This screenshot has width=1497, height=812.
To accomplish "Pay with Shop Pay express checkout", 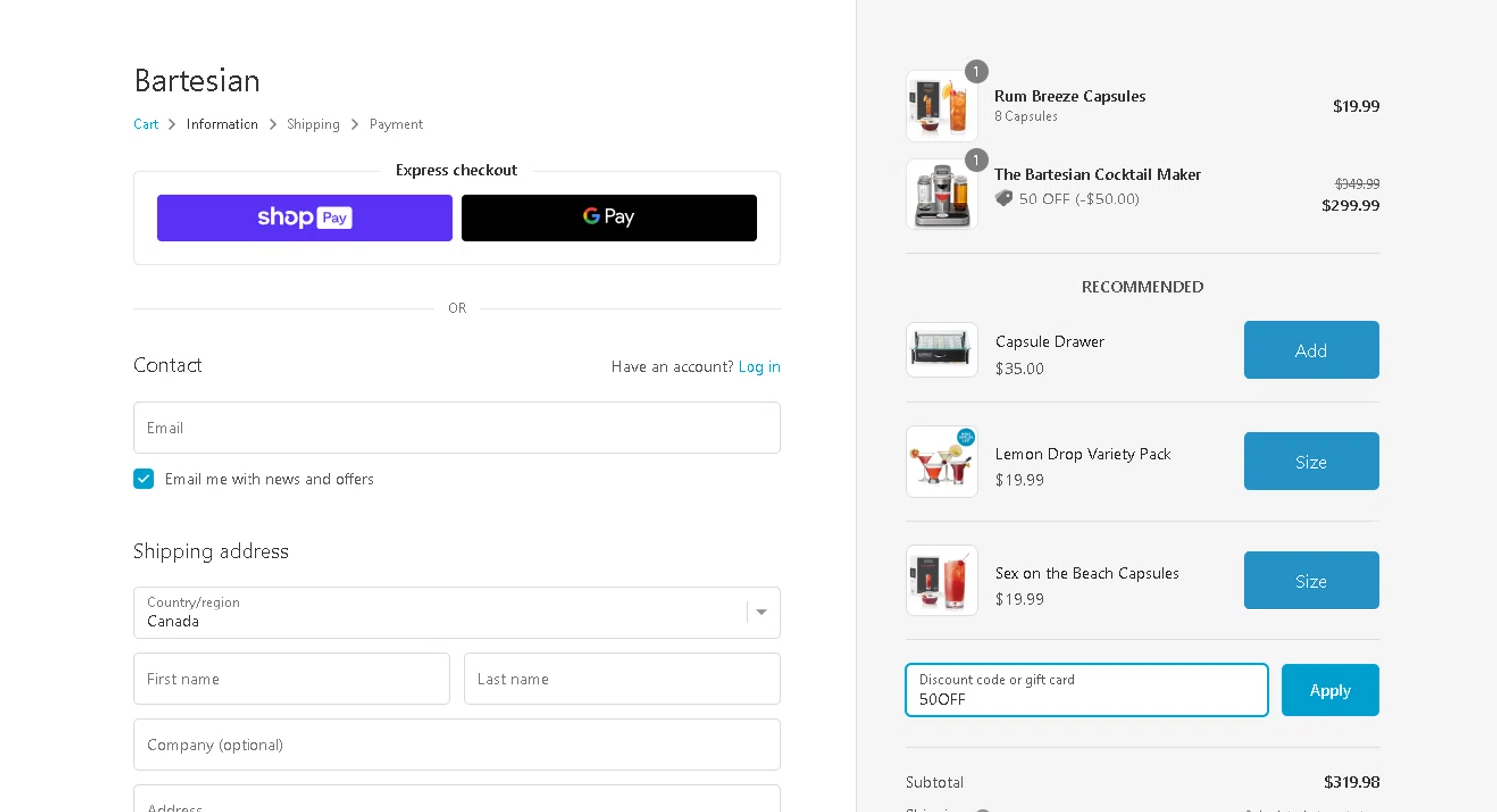I will 304,217.
